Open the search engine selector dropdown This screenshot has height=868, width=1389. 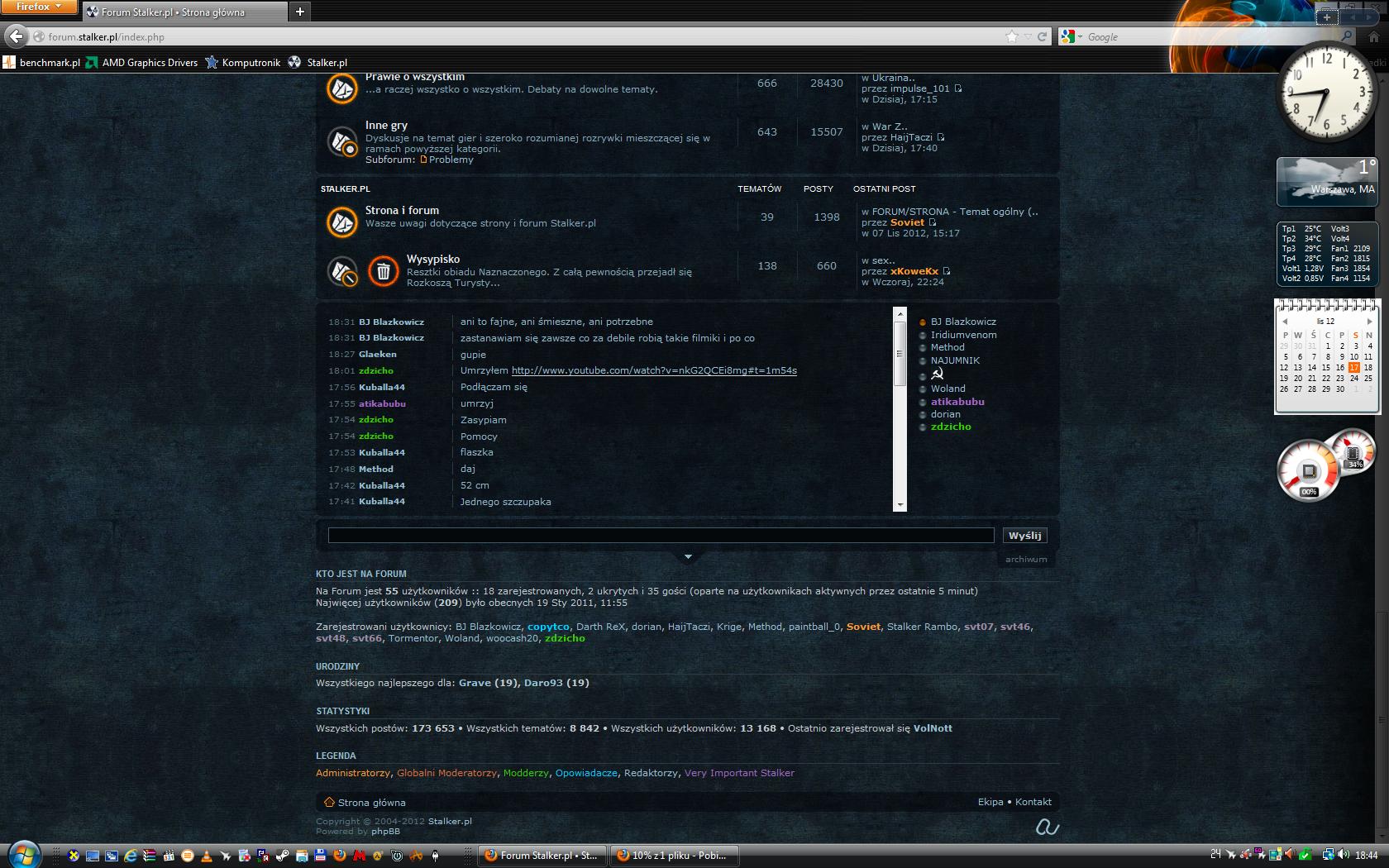[x=1071, y=36]
